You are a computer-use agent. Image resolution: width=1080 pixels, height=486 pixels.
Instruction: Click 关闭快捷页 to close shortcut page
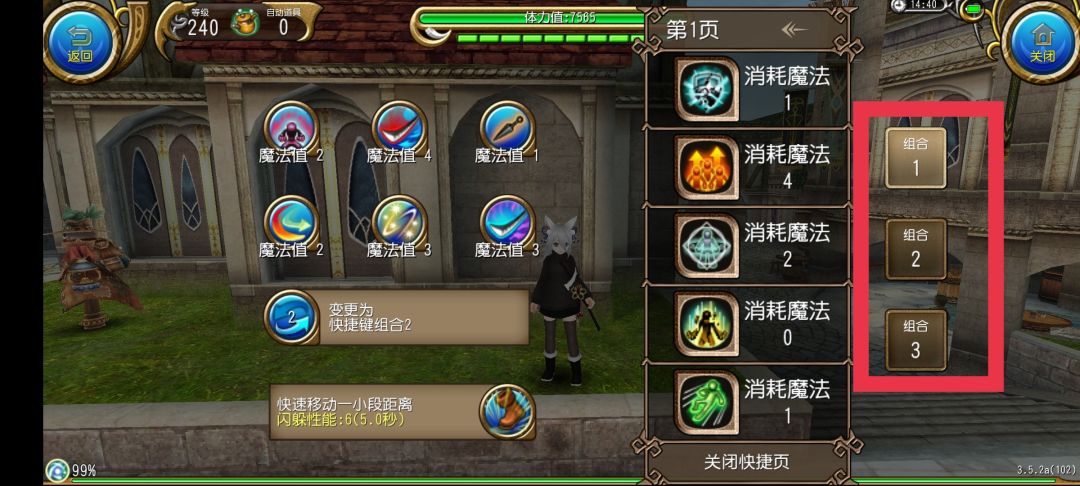click(x=747, y=462)
